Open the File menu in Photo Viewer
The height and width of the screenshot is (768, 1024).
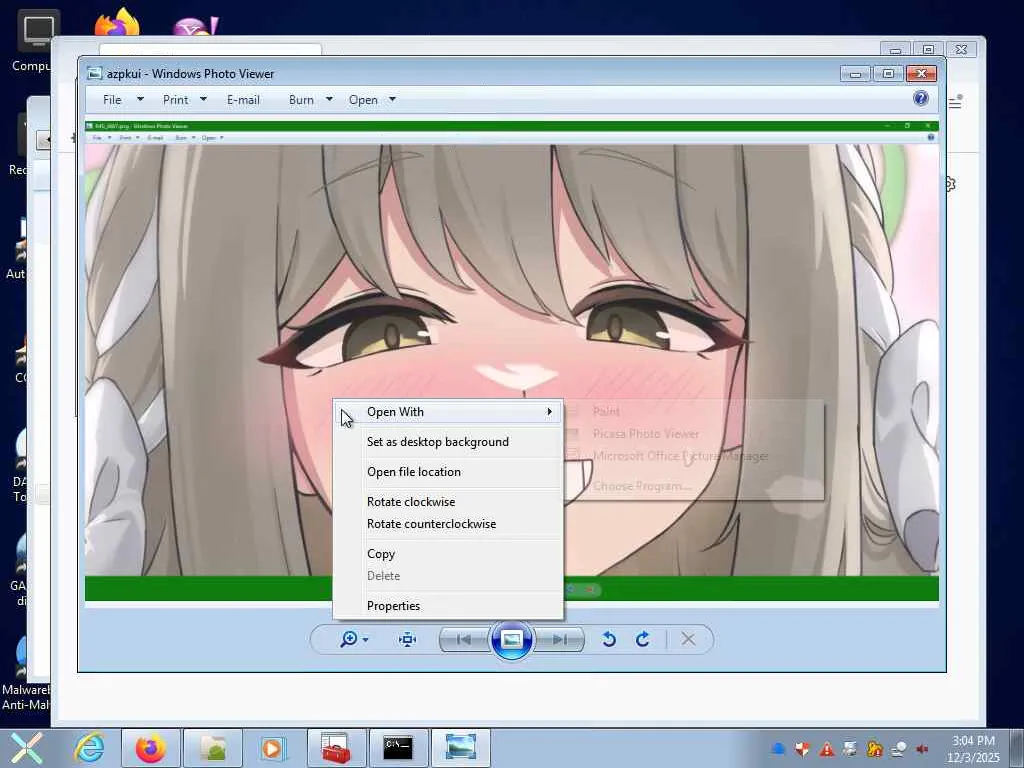click(112, 100)
